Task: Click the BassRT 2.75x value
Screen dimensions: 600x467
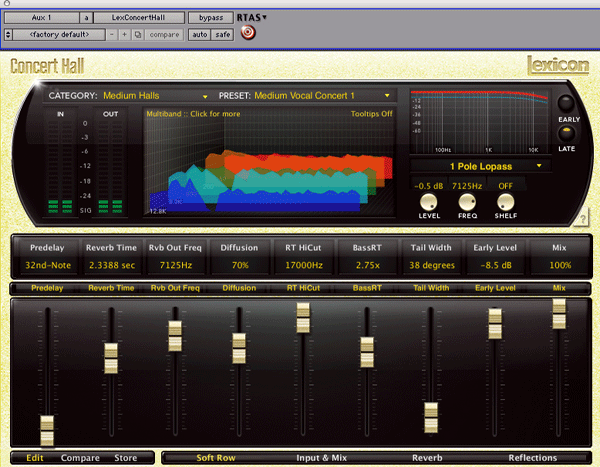Action: [367, 265]
